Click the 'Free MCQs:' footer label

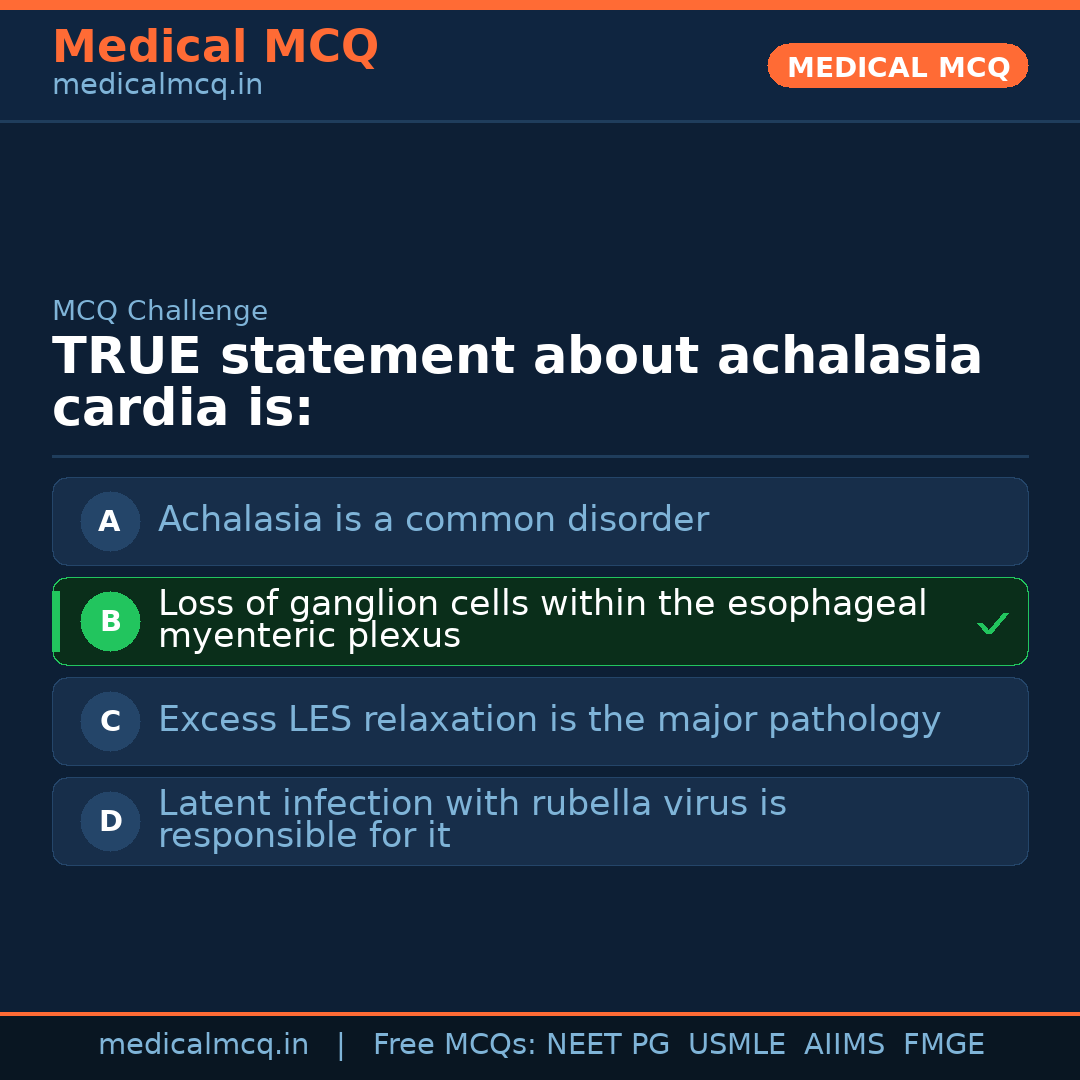click(454, 1045)
